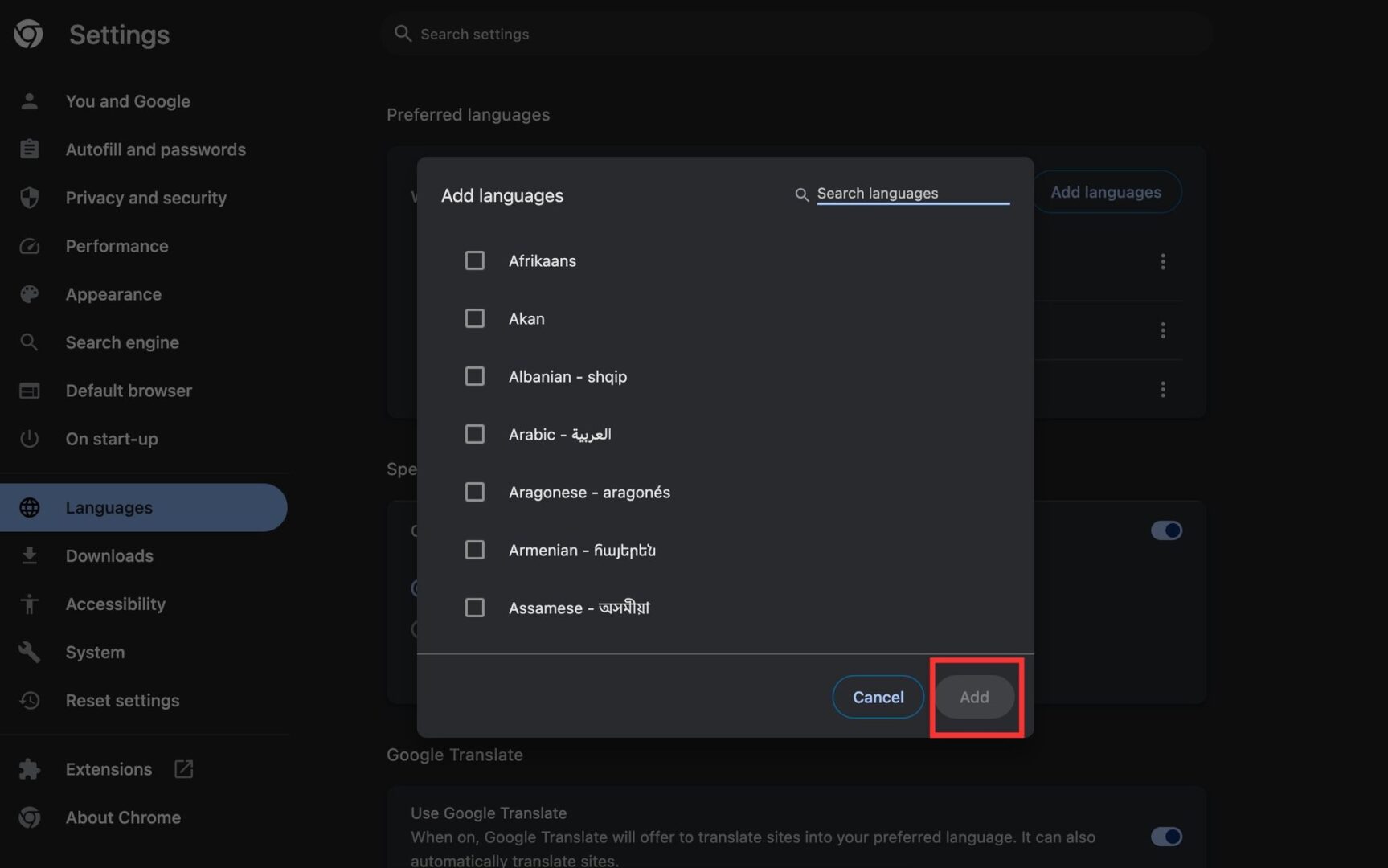Viewport: 1388px width, 868px height.
Task: Check the Arabic language checkbox
Action: 474,434
